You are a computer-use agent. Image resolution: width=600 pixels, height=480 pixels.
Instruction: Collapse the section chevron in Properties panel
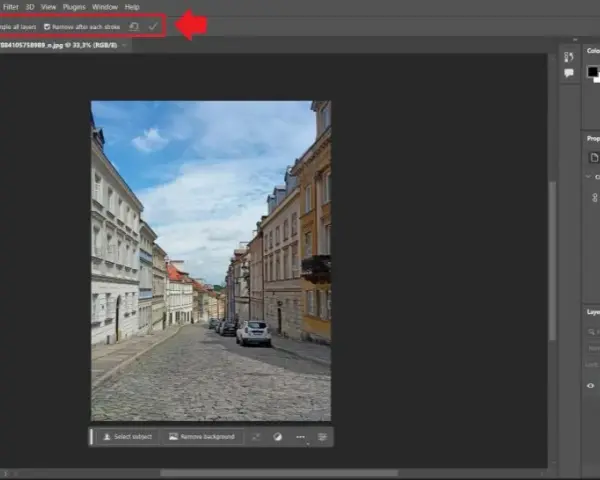(x=588, y=176)
